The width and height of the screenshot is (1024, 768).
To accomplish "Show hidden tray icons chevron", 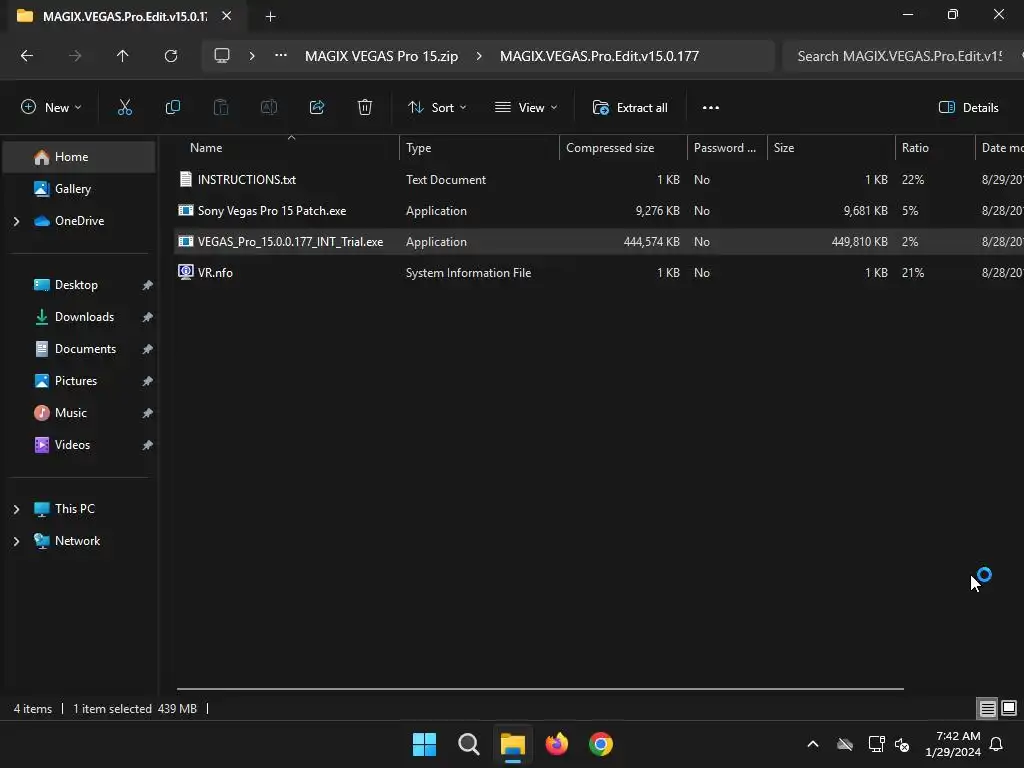I will pyautogui.click(x=813, y=744).
